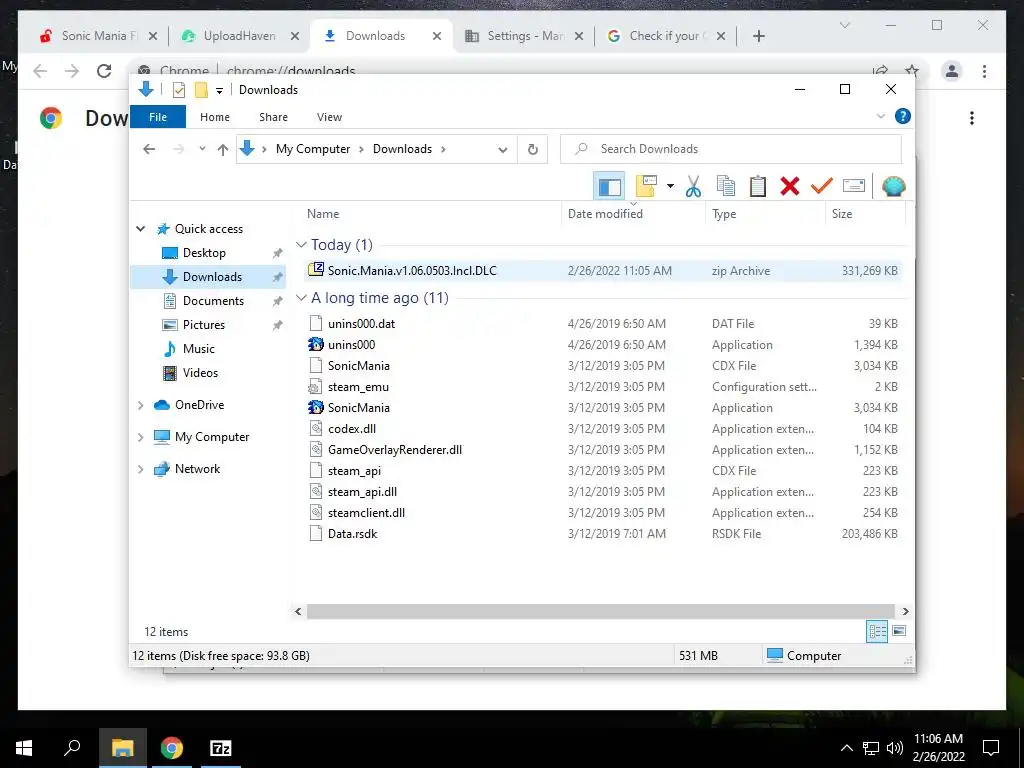
Task: Select the GameOverlayRenderer.dll file
Action: (x=603, y=449)
